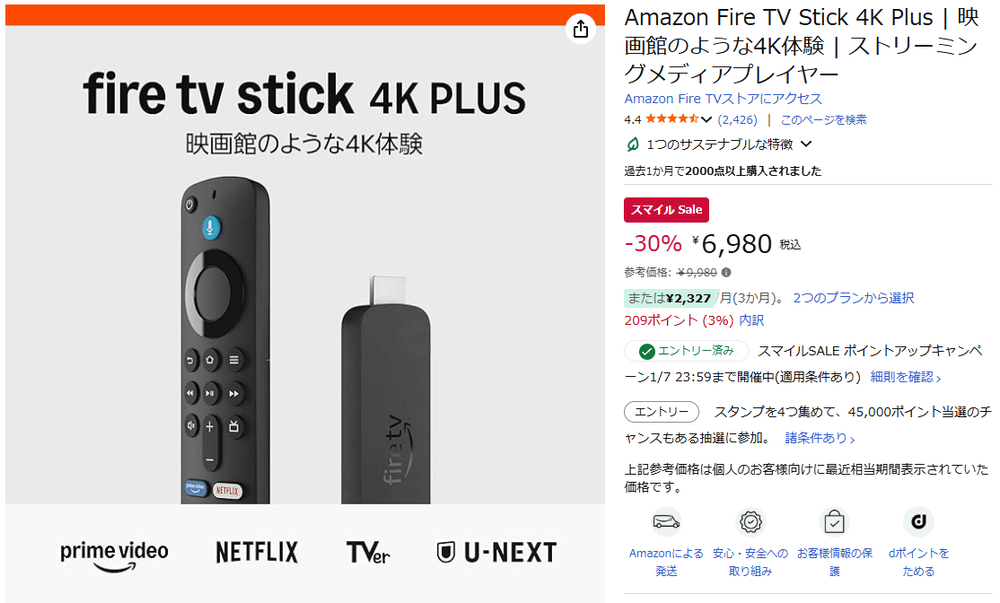The height and width of the screenshot is (603, 1000).
Task: Expand the 1つのサステナブルな特徴 chevron
Action: click(x=806, y=144)
